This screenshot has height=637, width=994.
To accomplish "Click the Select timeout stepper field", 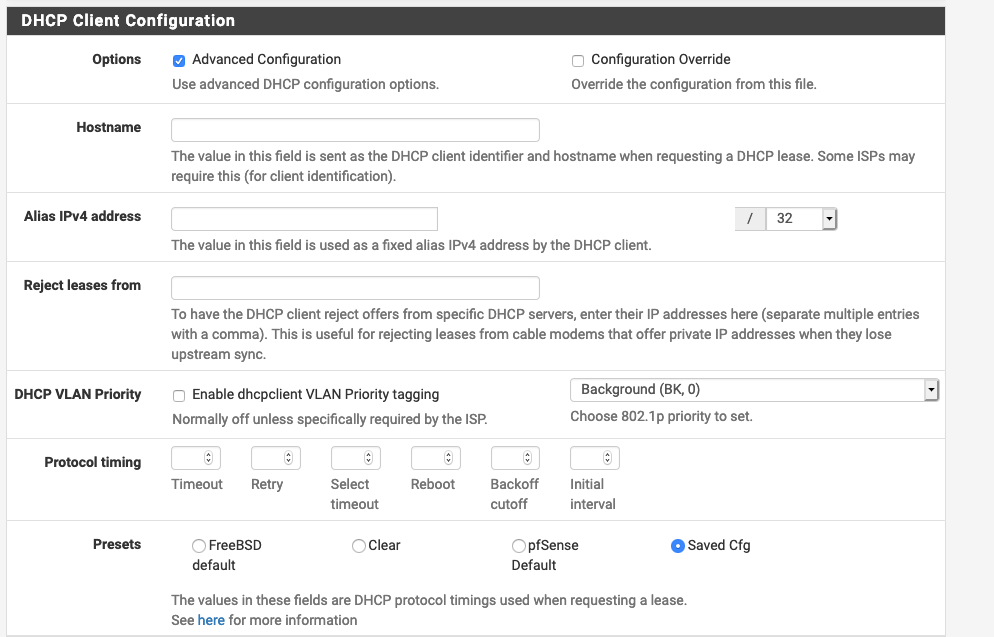I will [356, 458].
